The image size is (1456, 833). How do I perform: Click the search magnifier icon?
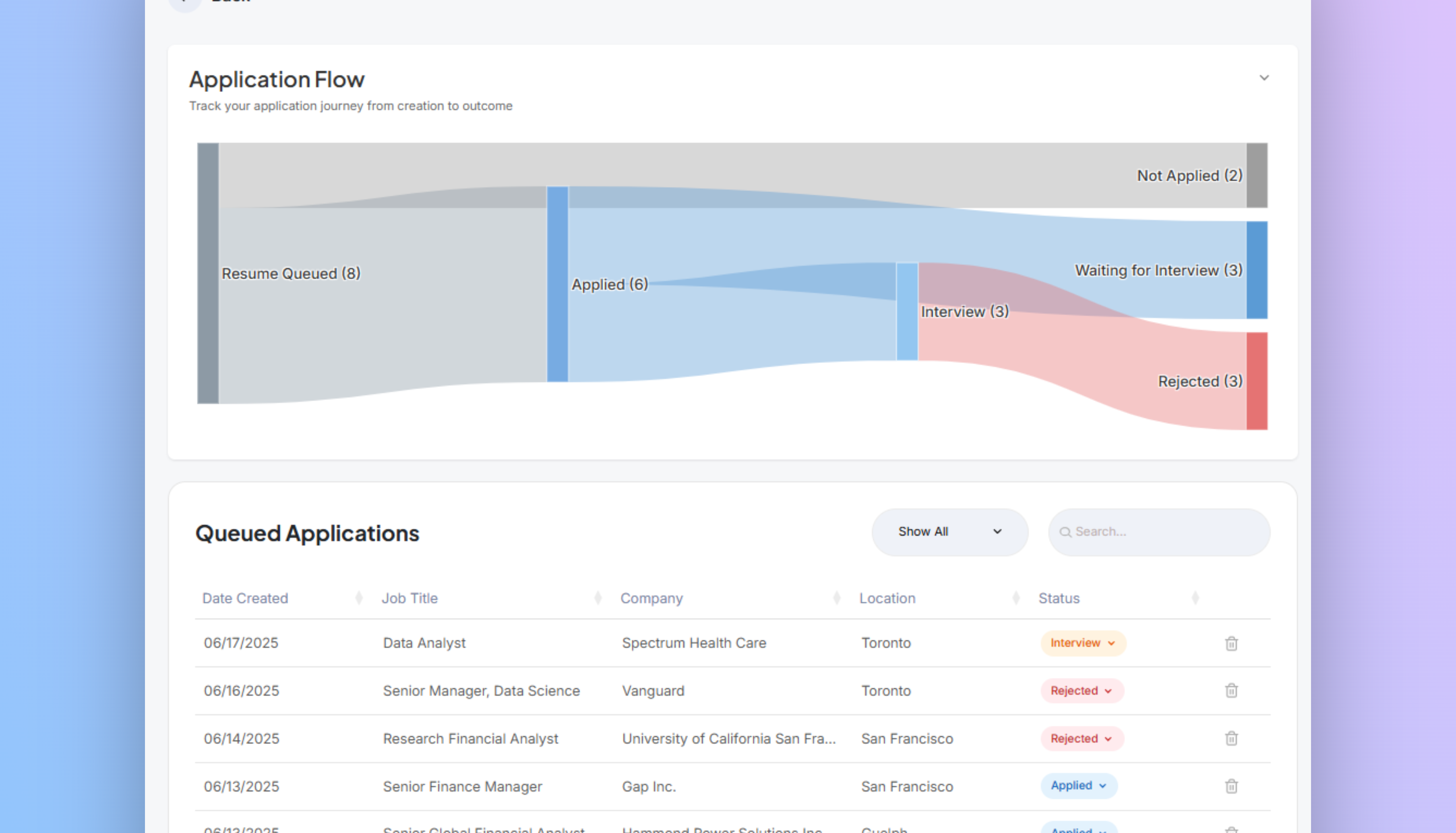pyautogui.click(x=1065, y=532)
